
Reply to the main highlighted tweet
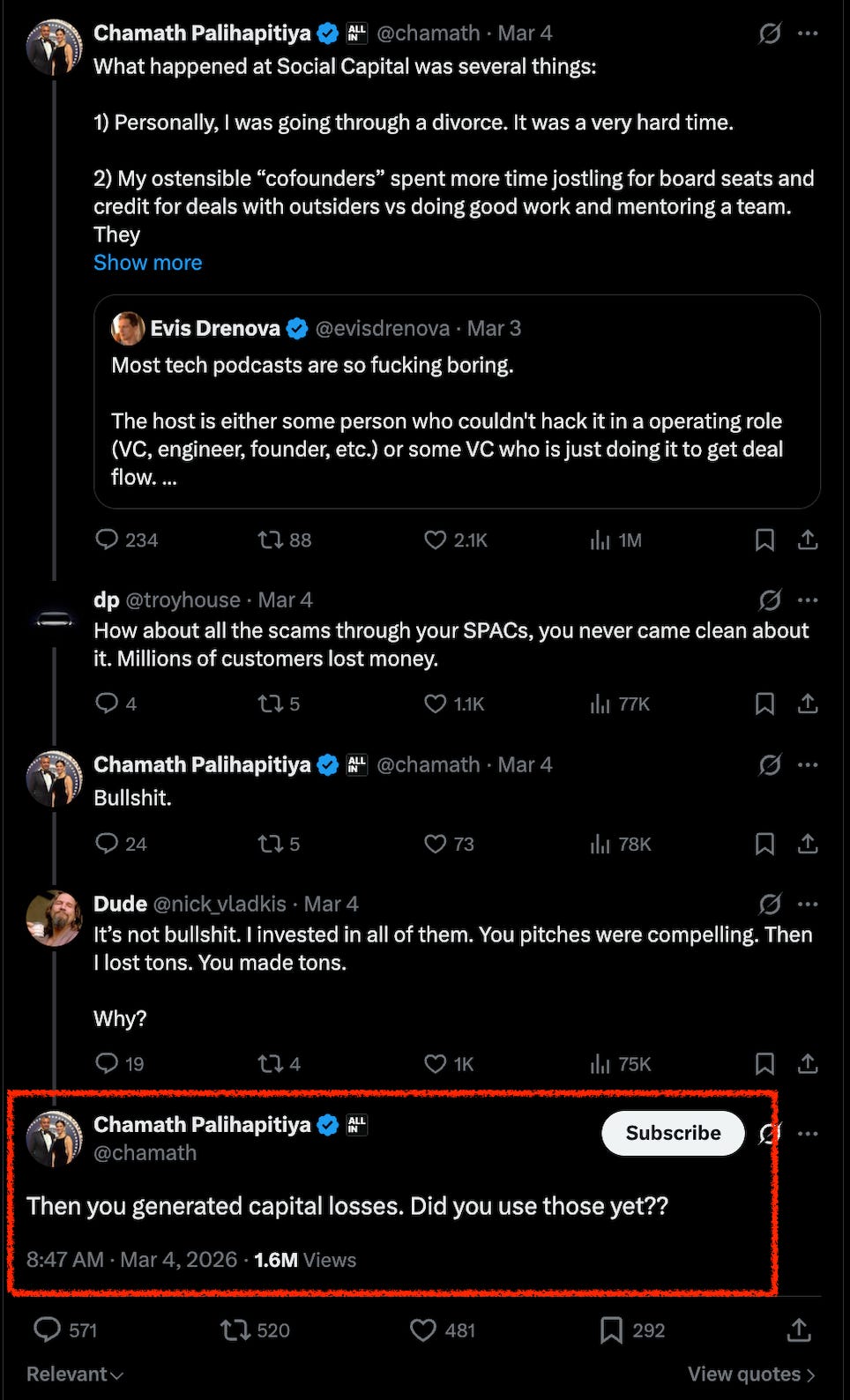(x=48, y=1329)
